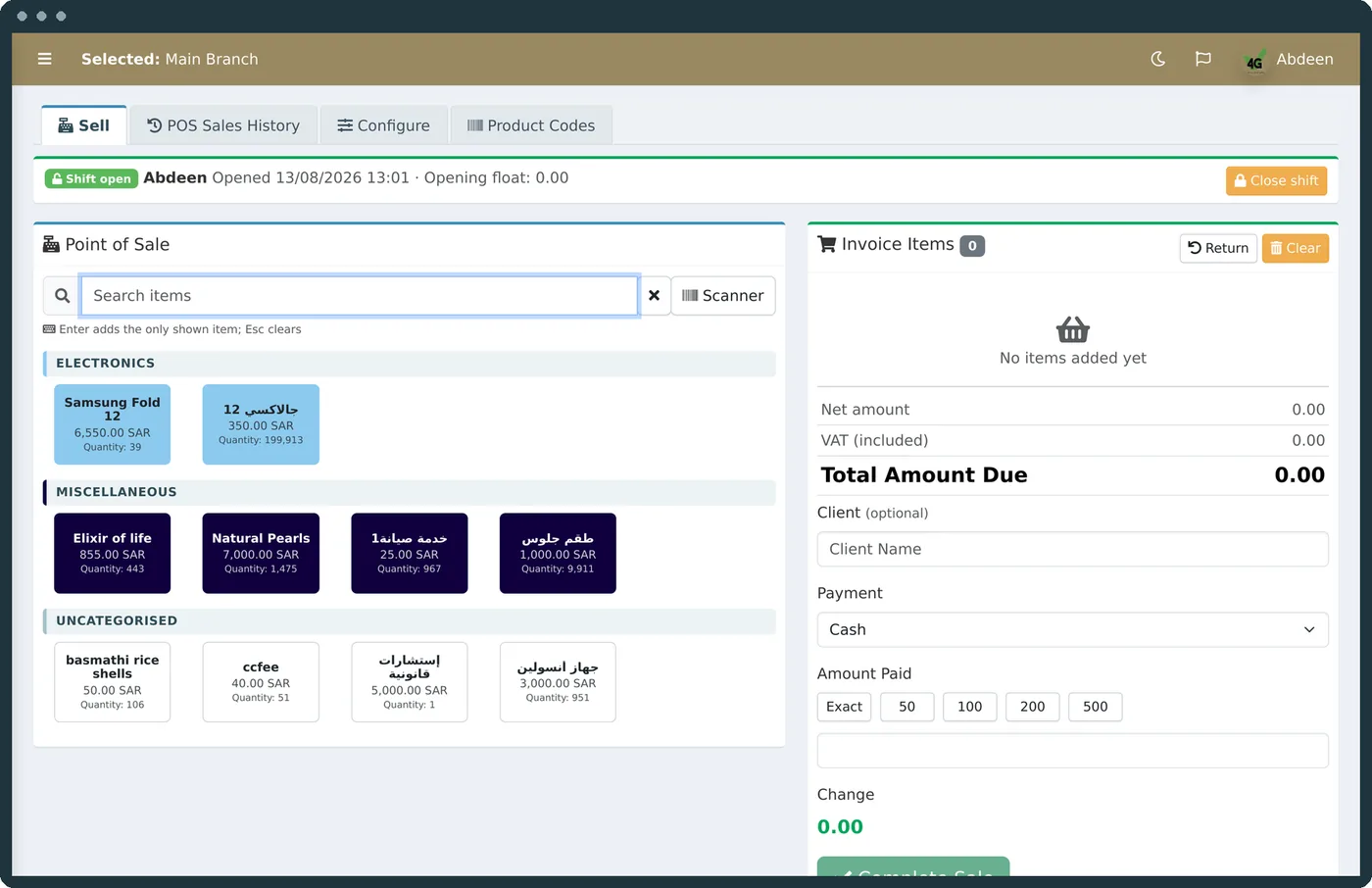Click the flag icon in header

click(1203, 59)
